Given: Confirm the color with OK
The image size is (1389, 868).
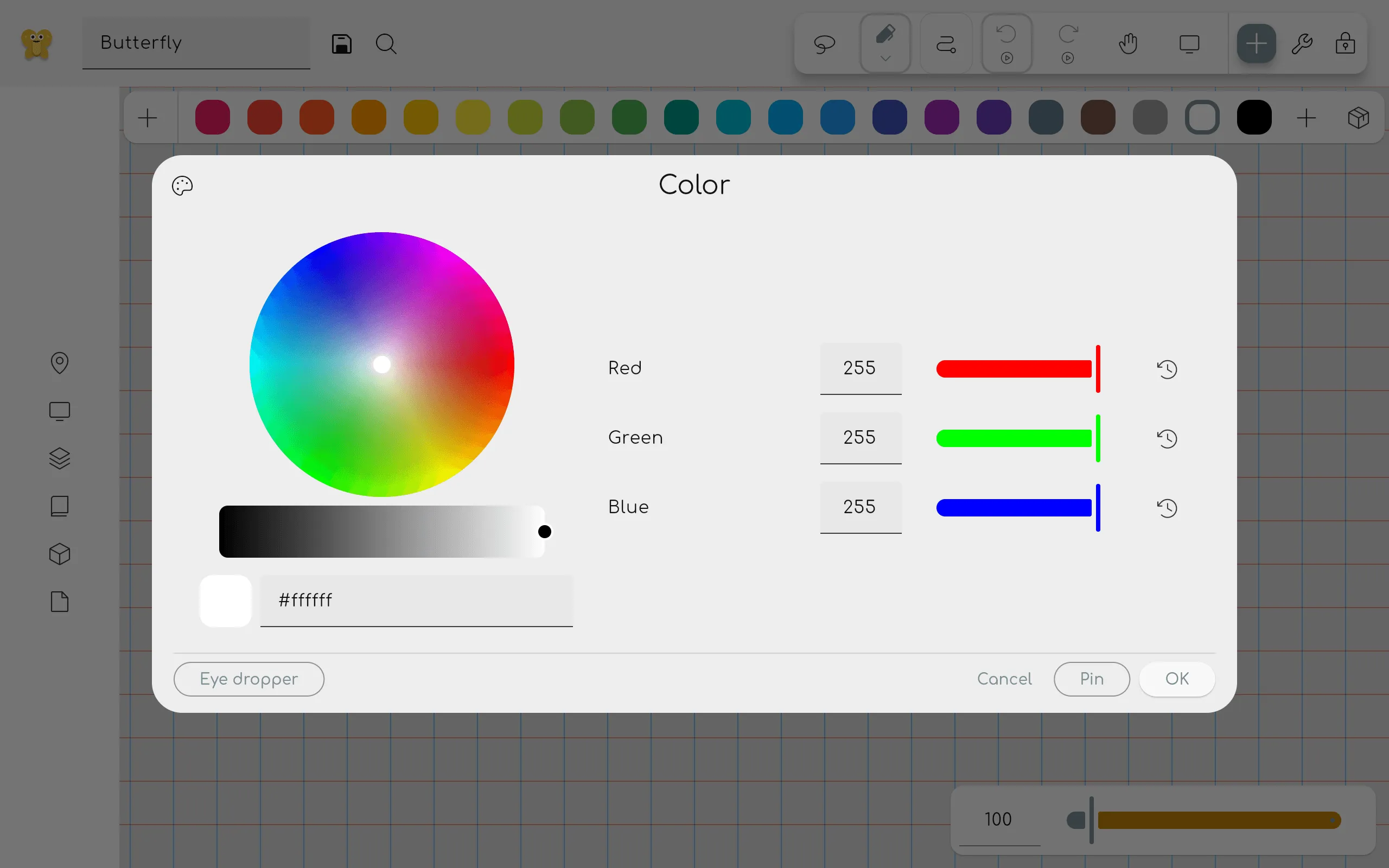Looking at the screenshot, I should coord(1176,679).
